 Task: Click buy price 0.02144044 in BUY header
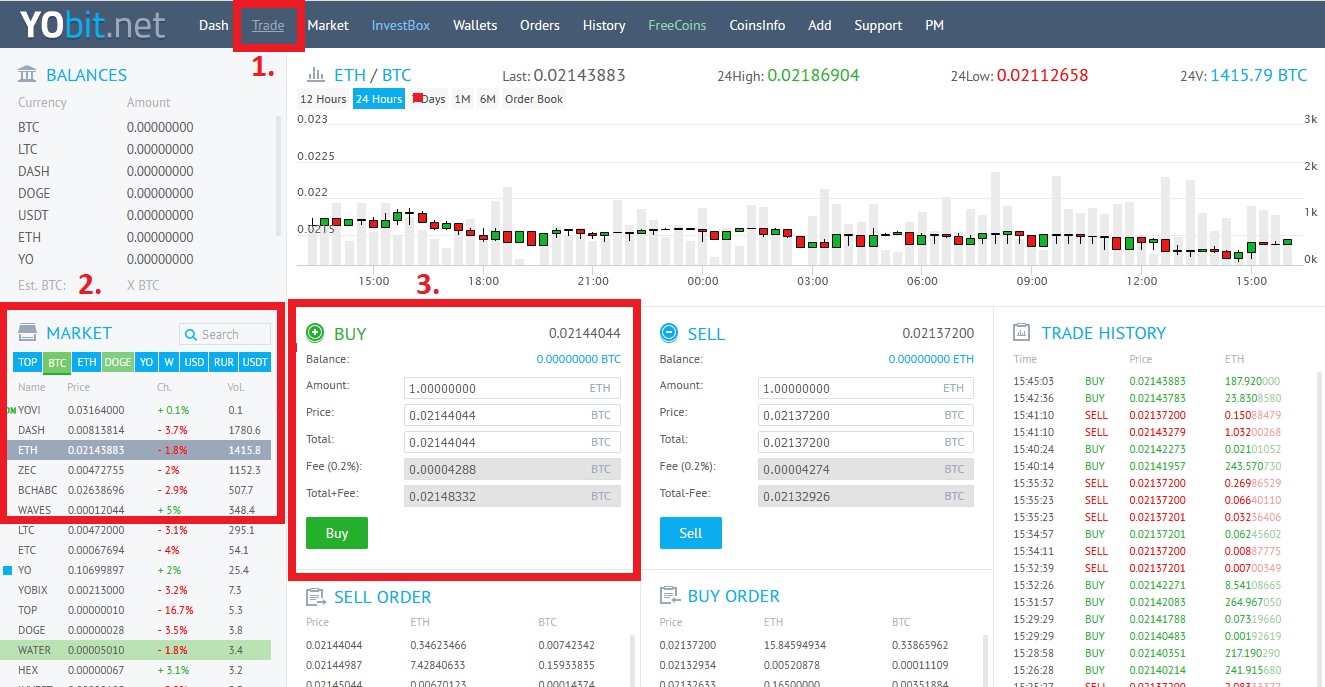(x=585, y=333)
